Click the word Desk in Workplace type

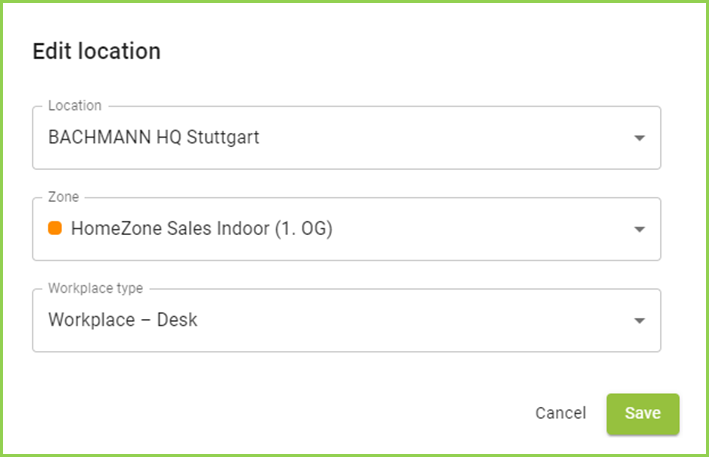(177, 321)
